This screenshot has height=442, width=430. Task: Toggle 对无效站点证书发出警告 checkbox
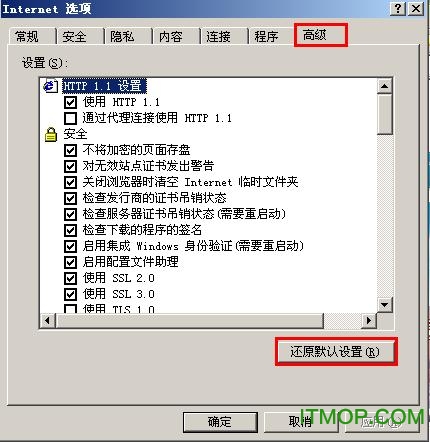[x=70, y=166]
